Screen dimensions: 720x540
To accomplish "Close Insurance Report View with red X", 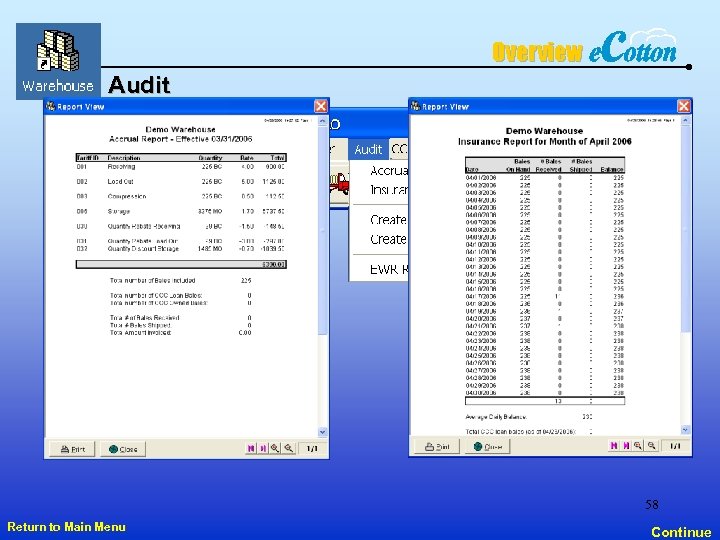I will coord(684,106).
